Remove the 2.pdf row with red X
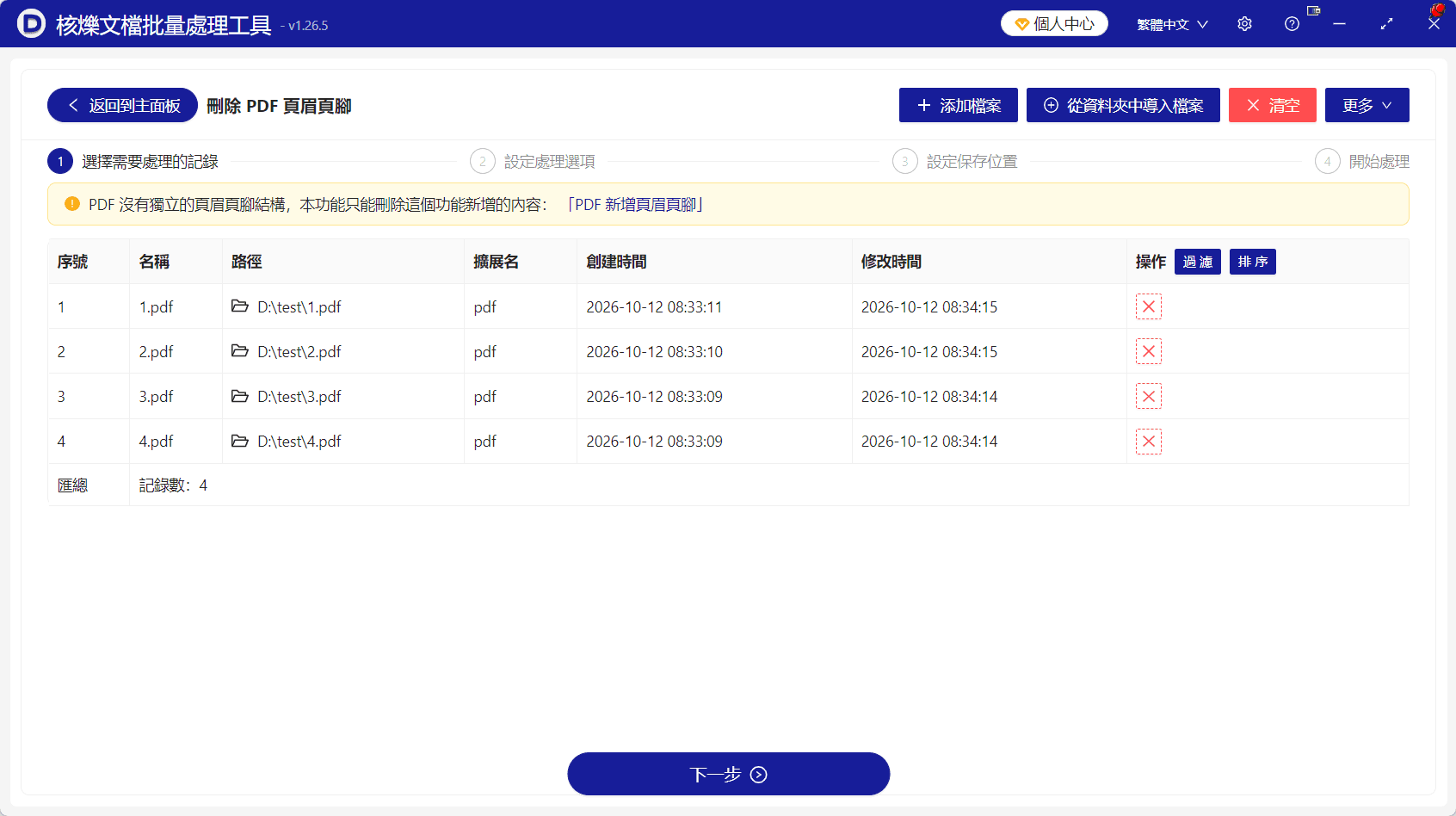Image resolution: width=1456 pixels, height=816 pixels. 1149,351
